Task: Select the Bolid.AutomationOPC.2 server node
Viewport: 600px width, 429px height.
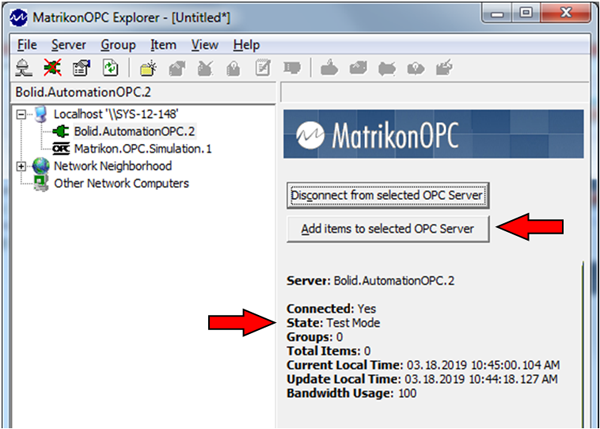Action: 121,131
